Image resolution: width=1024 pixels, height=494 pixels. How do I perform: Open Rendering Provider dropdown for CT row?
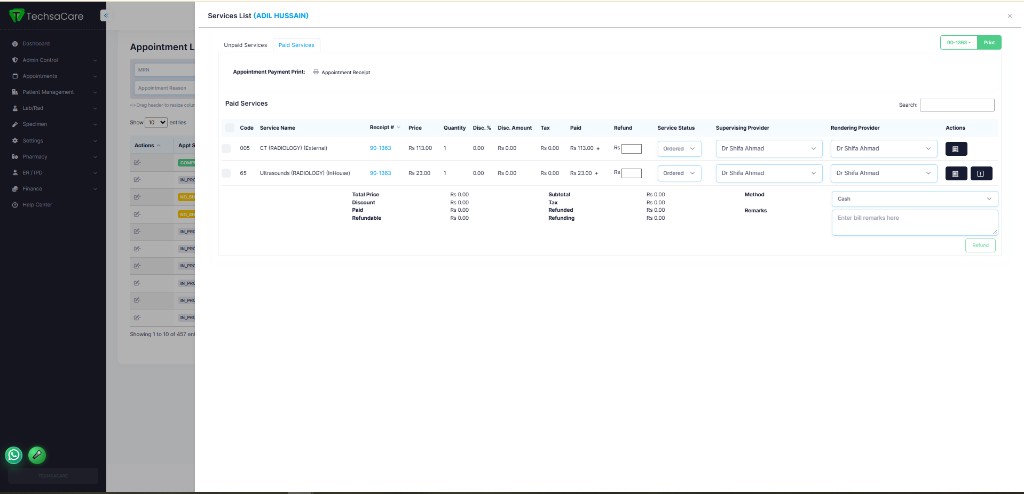pyautogui.click(x=884, y=149)
